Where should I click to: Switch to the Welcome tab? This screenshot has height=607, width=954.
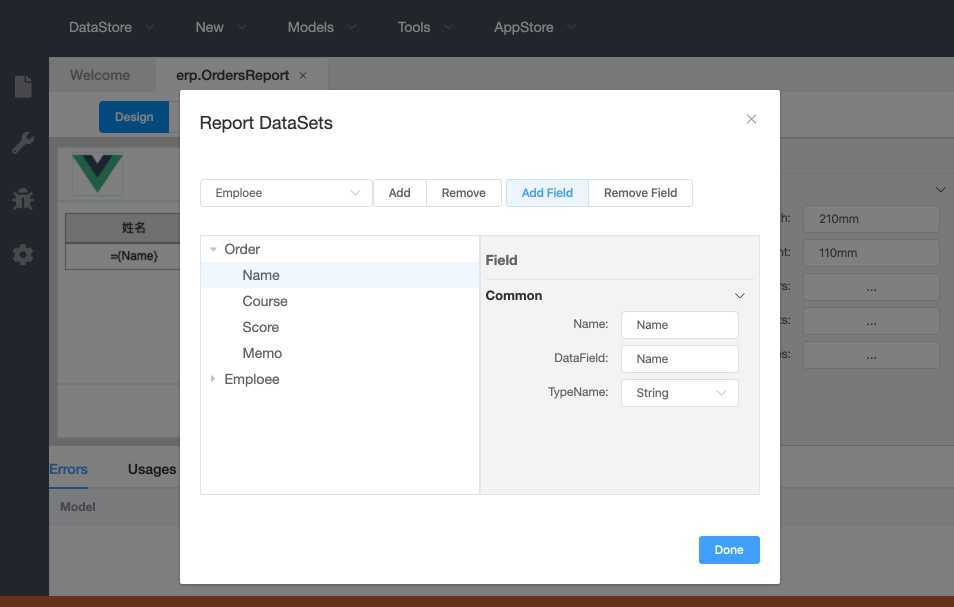(100, 75)
